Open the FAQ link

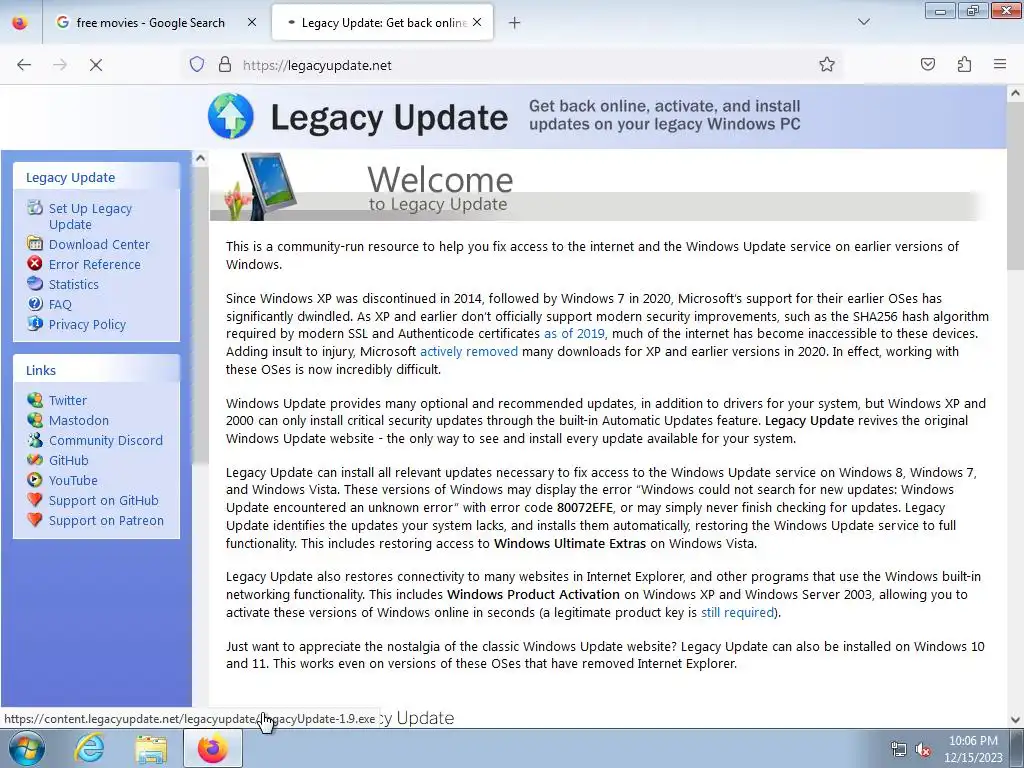[x=60, y=304]
